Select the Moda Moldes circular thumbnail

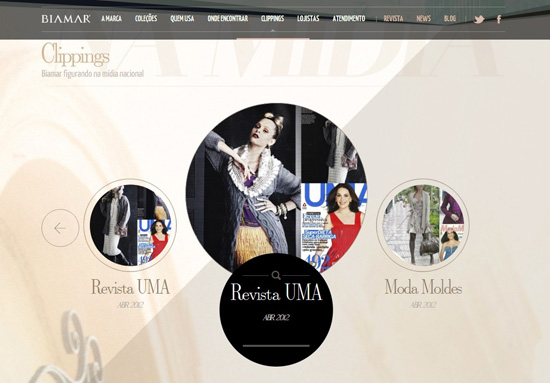point(423,225)
